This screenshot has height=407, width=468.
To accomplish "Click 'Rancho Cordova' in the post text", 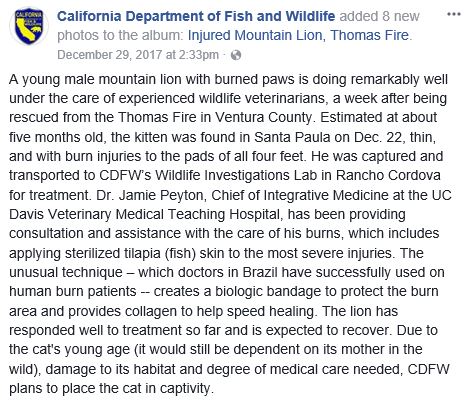I will click(388, 175).
